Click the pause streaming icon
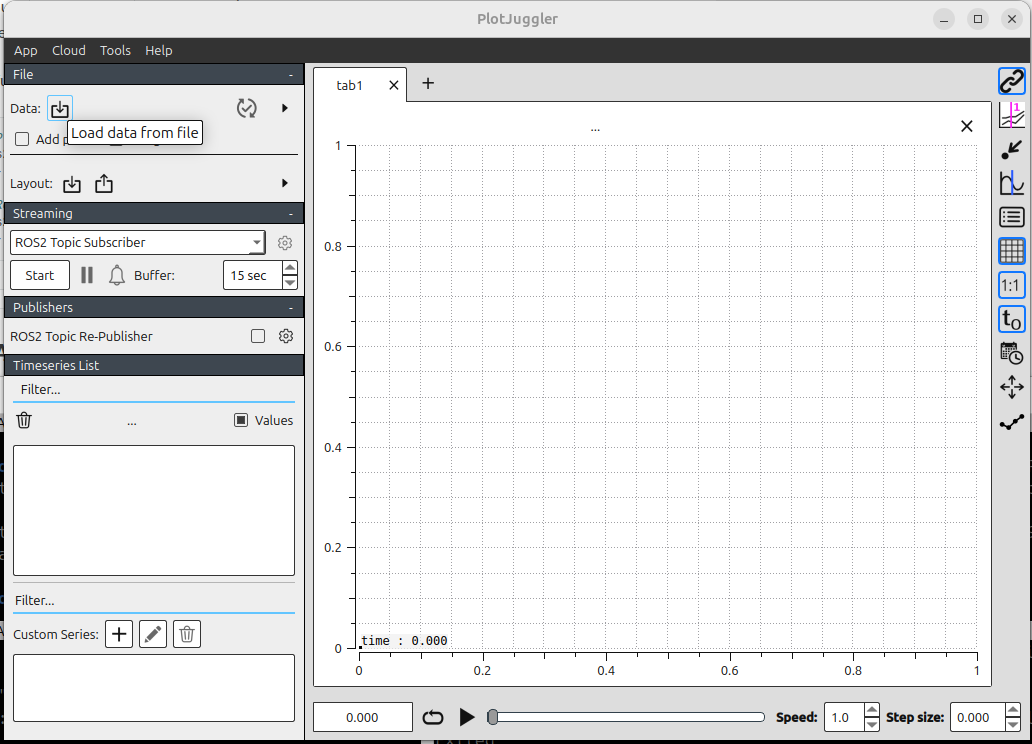Screen dimensions: 1032x744 (x=87, y=275)
